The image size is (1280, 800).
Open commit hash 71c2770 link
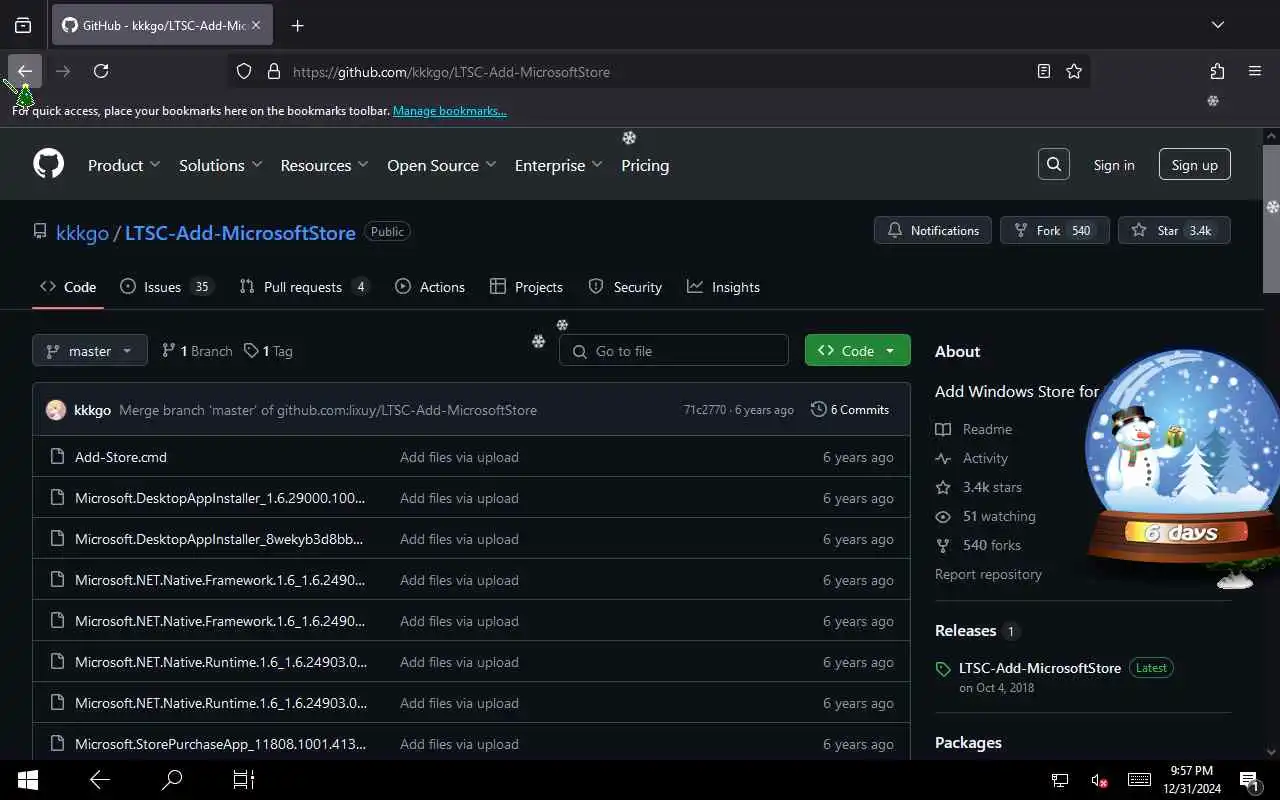tap(705, 410)
